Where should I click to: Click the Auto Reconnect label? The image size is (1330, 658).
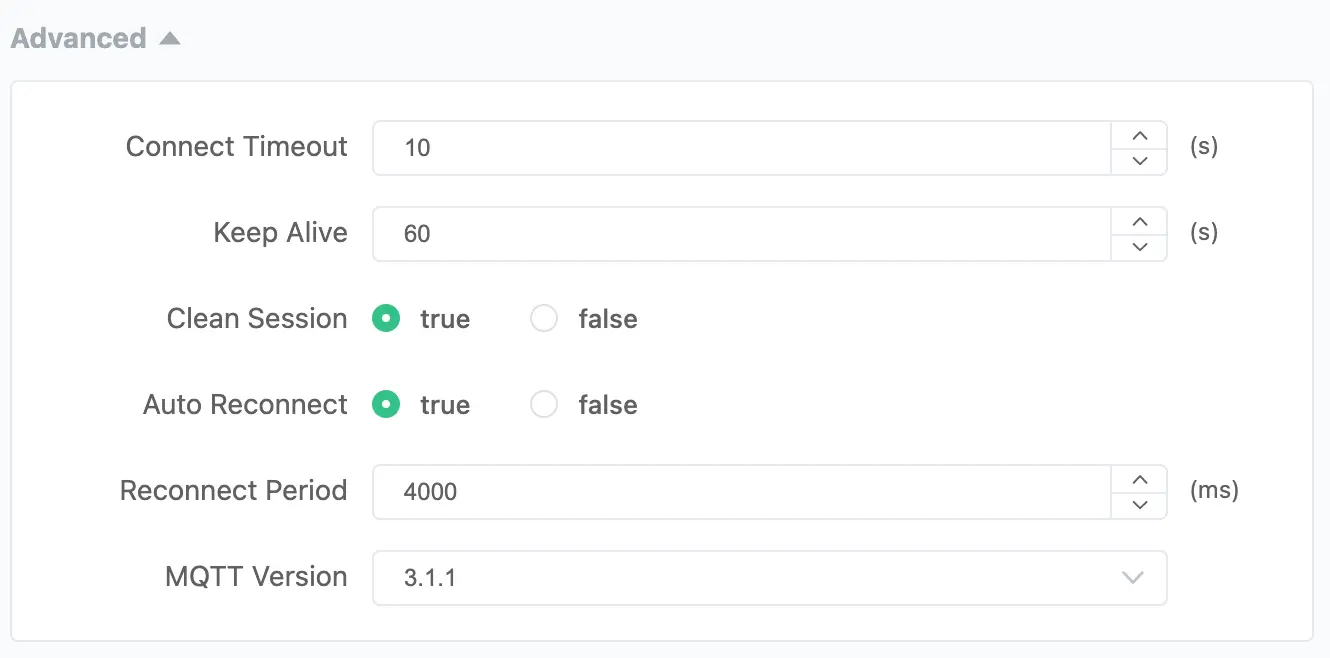click(245, 405)
